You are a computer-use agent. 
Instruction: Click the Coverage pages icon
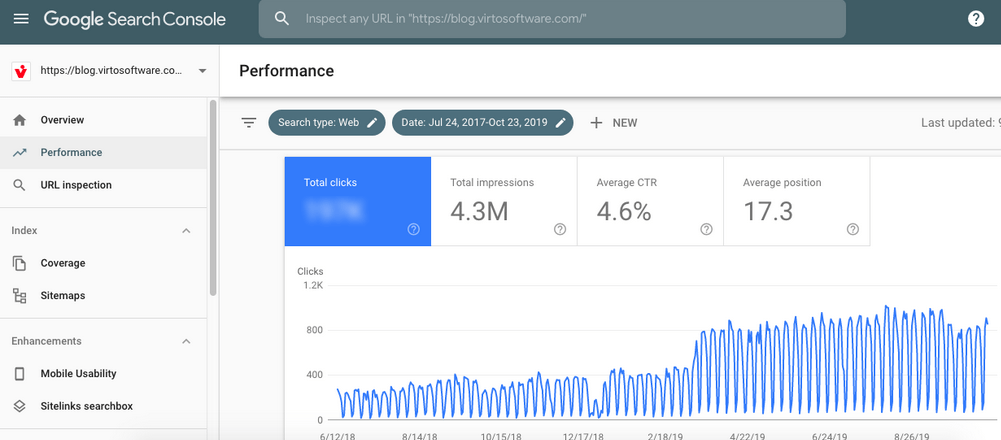[19, 263]
